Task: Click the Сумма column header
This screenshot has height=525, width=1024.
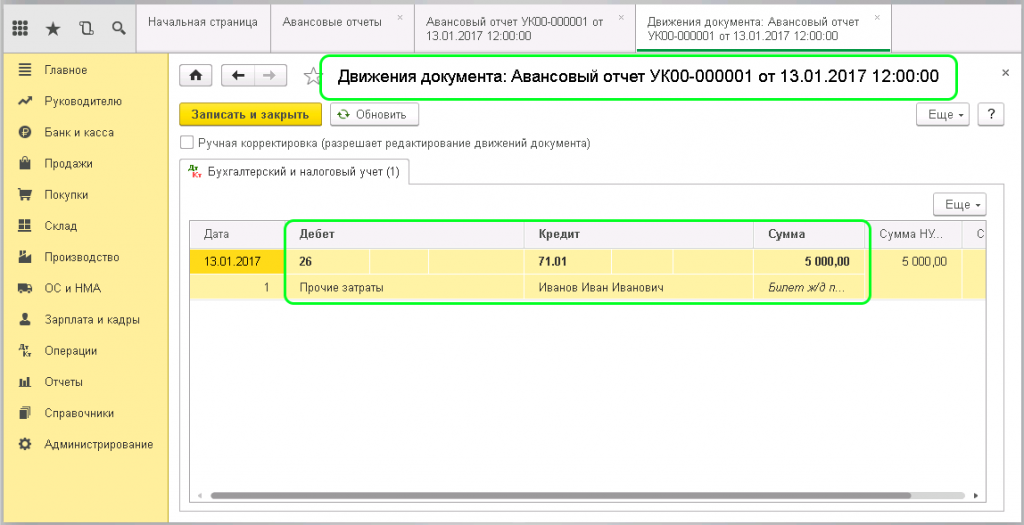Action: tap(809, 234)
